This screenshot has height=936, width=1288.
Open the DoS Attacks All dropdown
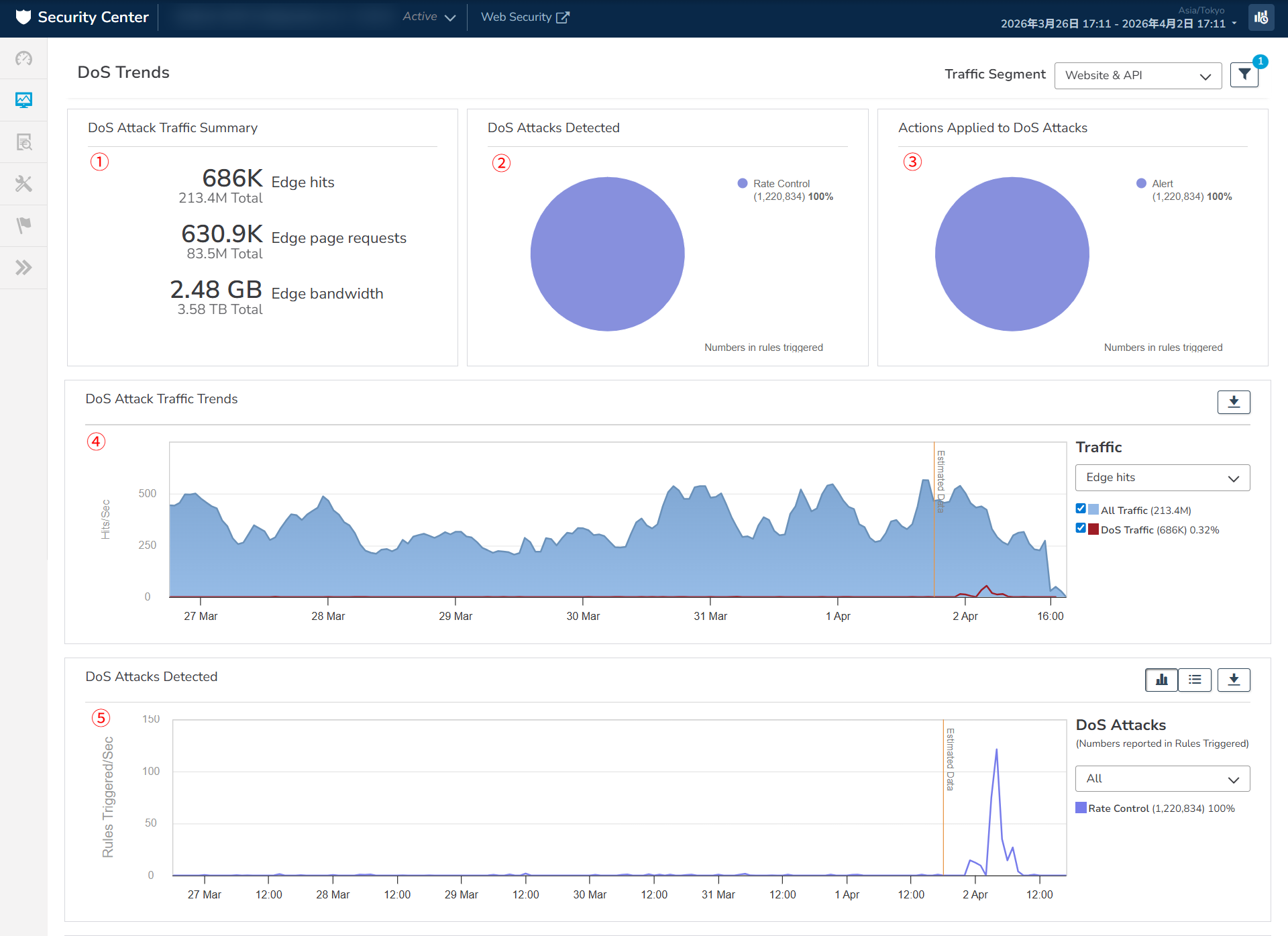pos(1162,778)
